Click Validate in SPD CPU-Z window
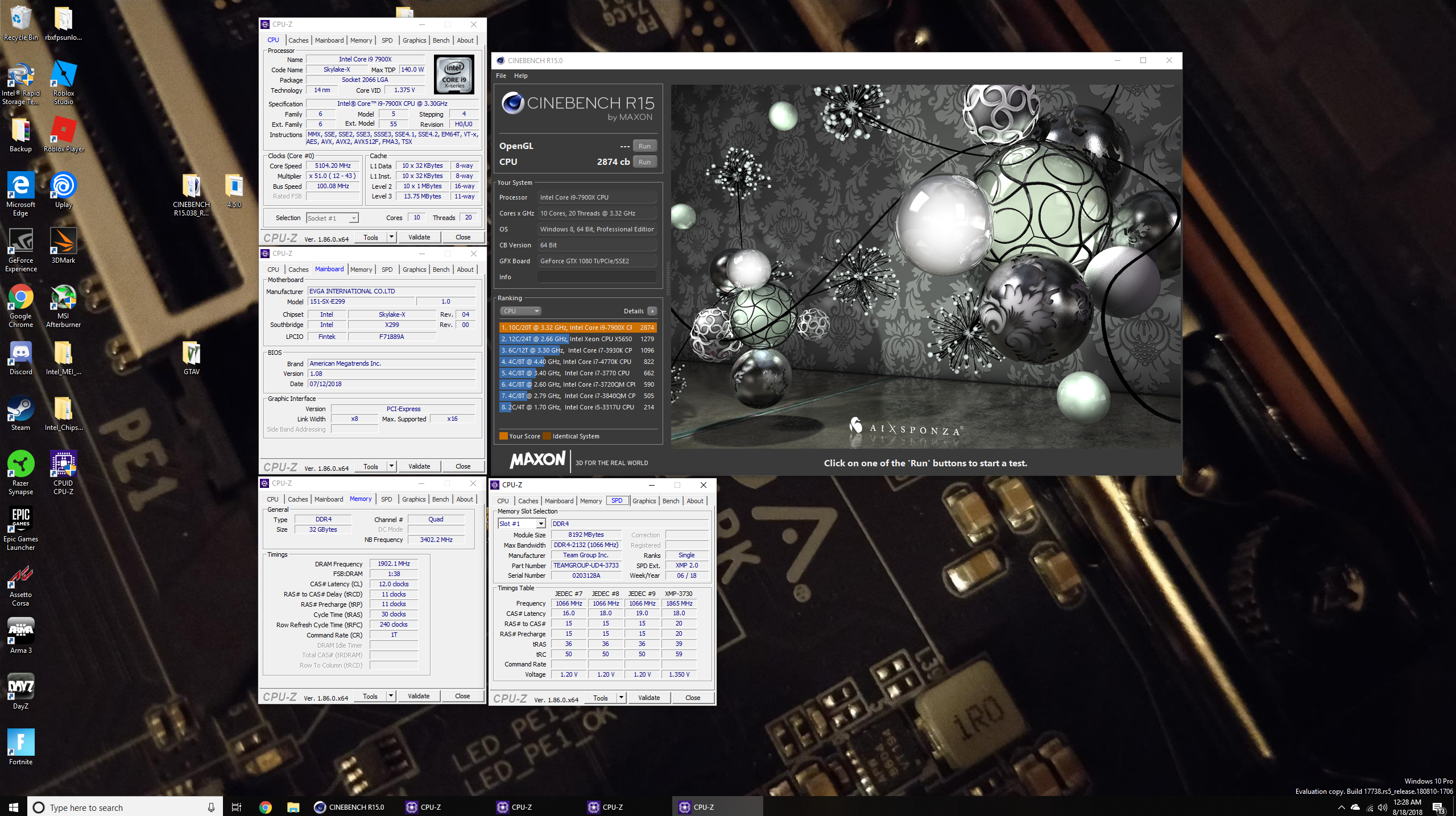 pos(649,698)
